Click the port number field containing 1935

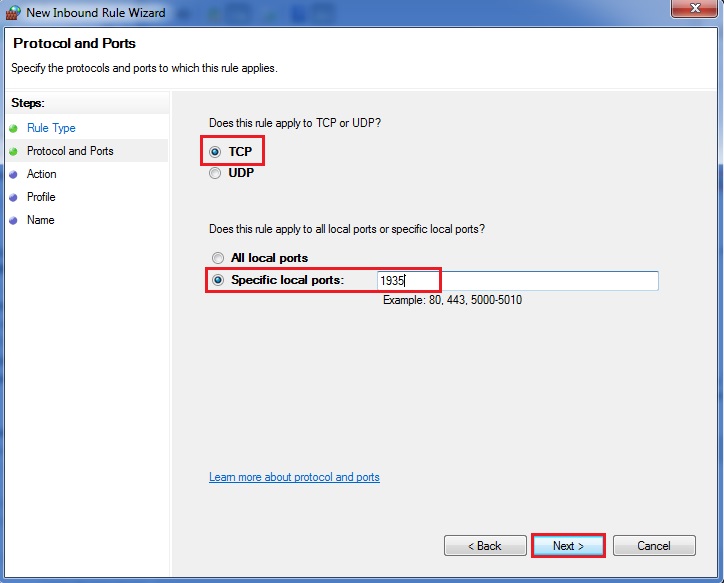point(516,281)
